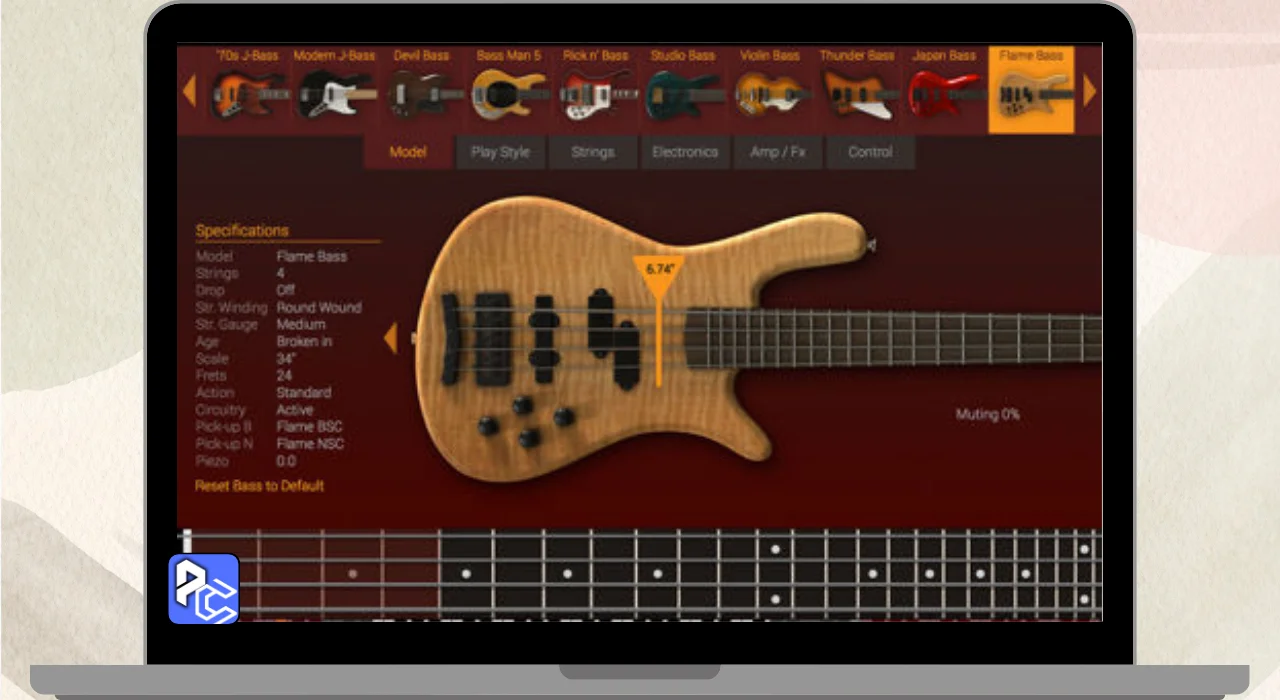Screen dimensions: 1280x700
Task: Open the Strings tab
Action: [x=592, y=152]
